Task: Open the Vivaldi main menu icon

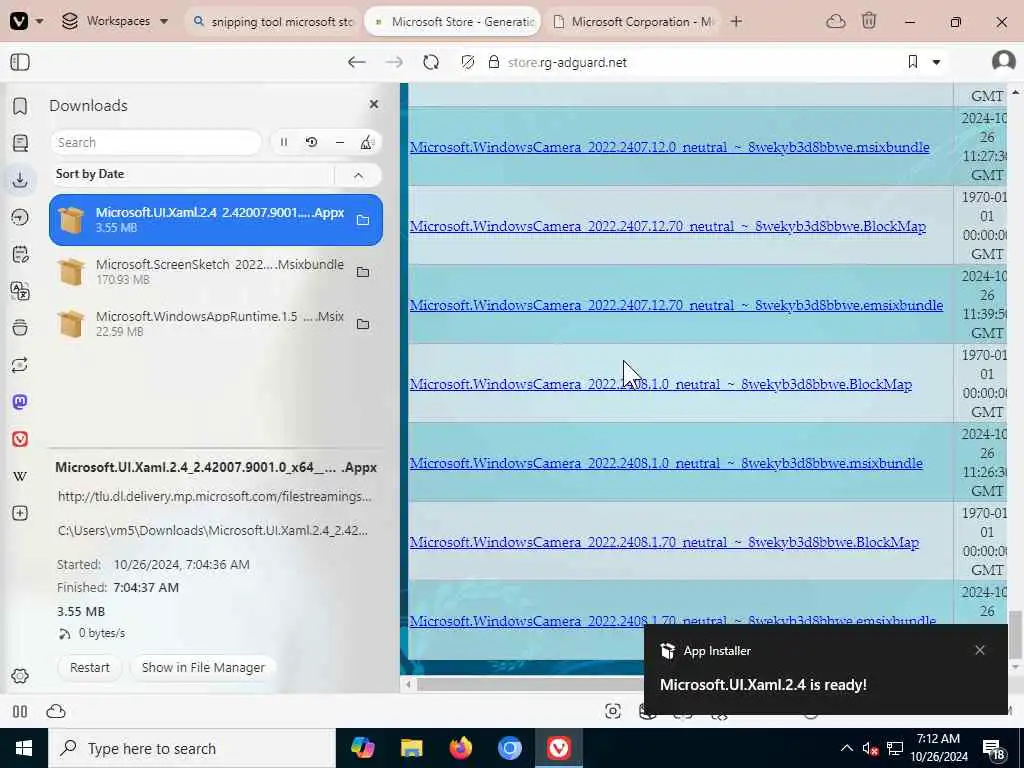Action: [19, 21]
